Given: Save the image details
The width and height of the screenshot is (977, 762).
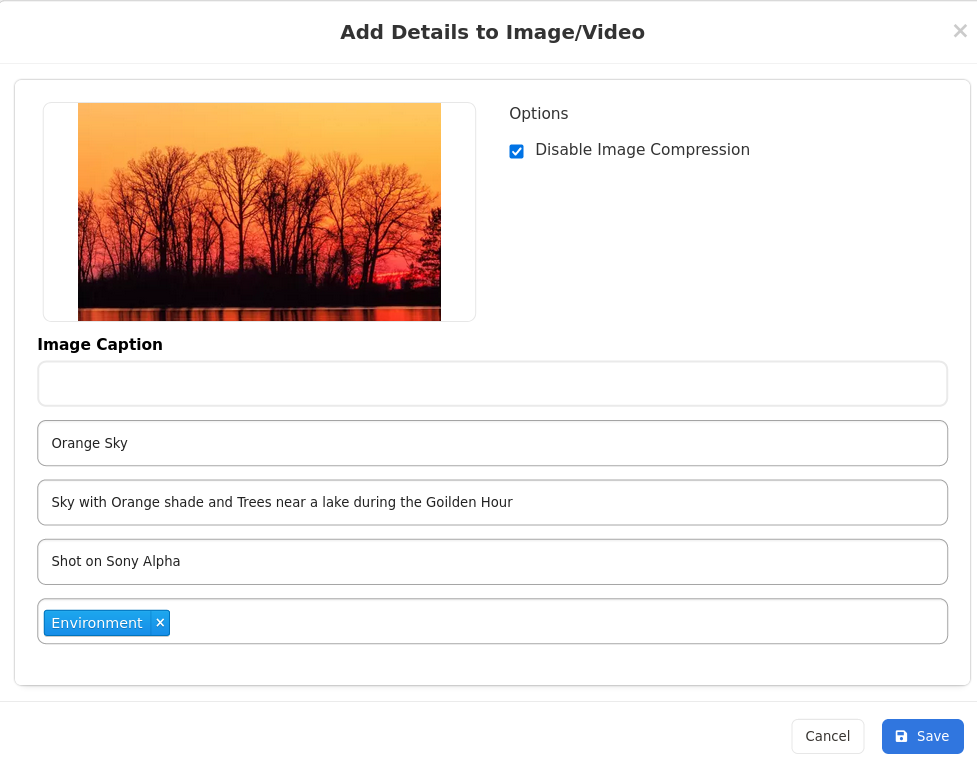Looking at the screenshot, I should click(922, 736).
